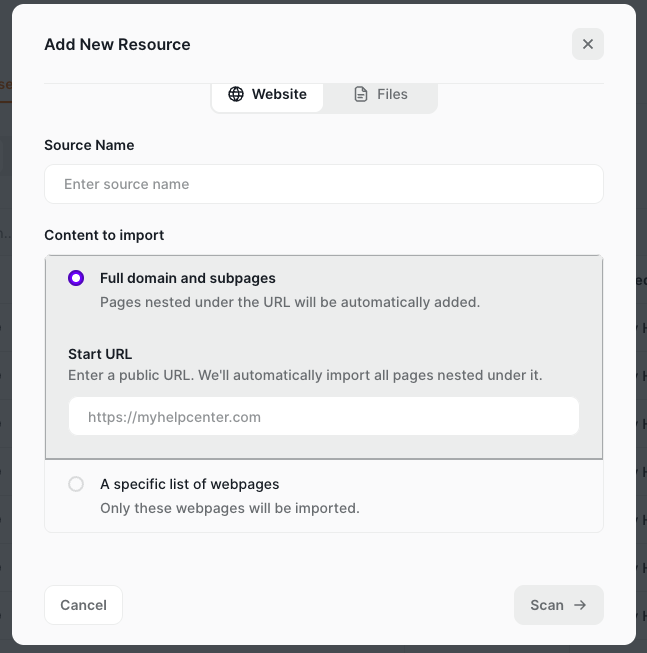The image size is (647, 653).
Task: Click the arrow icon in Scan button
Action: click(x=581, y=605)
